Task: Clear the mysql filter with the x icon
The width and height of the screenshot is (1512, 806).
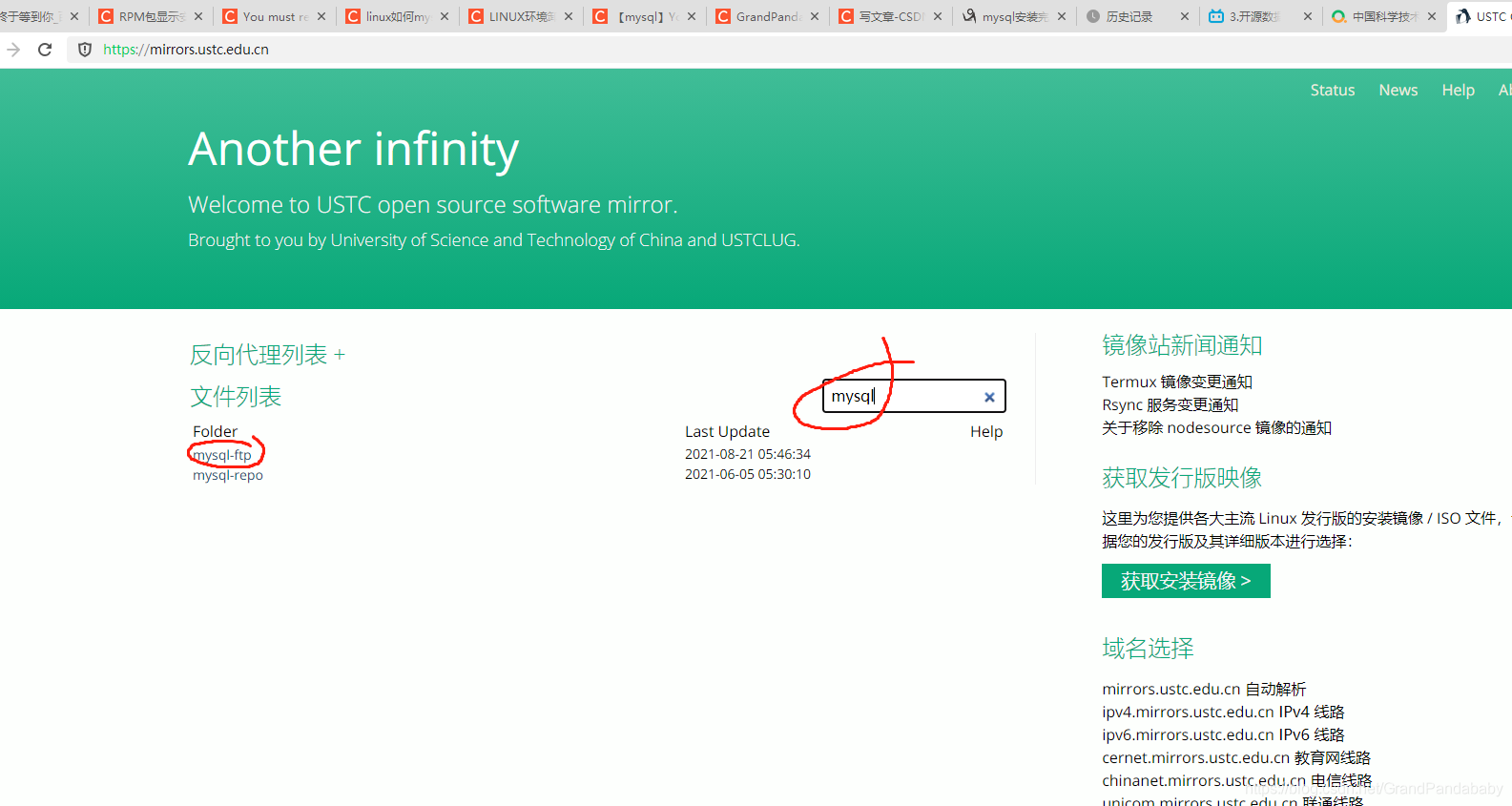Action: [x=989, y=397]
